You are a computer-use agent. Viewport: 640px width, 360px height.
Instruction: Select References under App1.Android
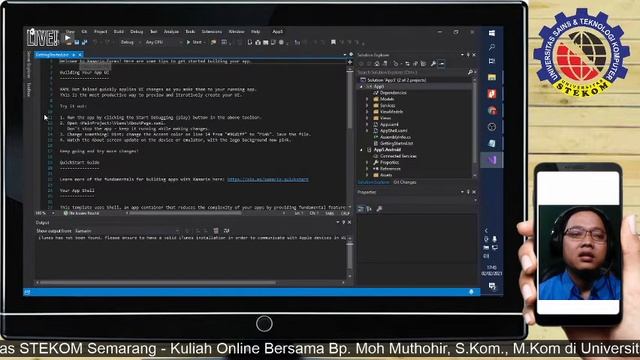389,169
